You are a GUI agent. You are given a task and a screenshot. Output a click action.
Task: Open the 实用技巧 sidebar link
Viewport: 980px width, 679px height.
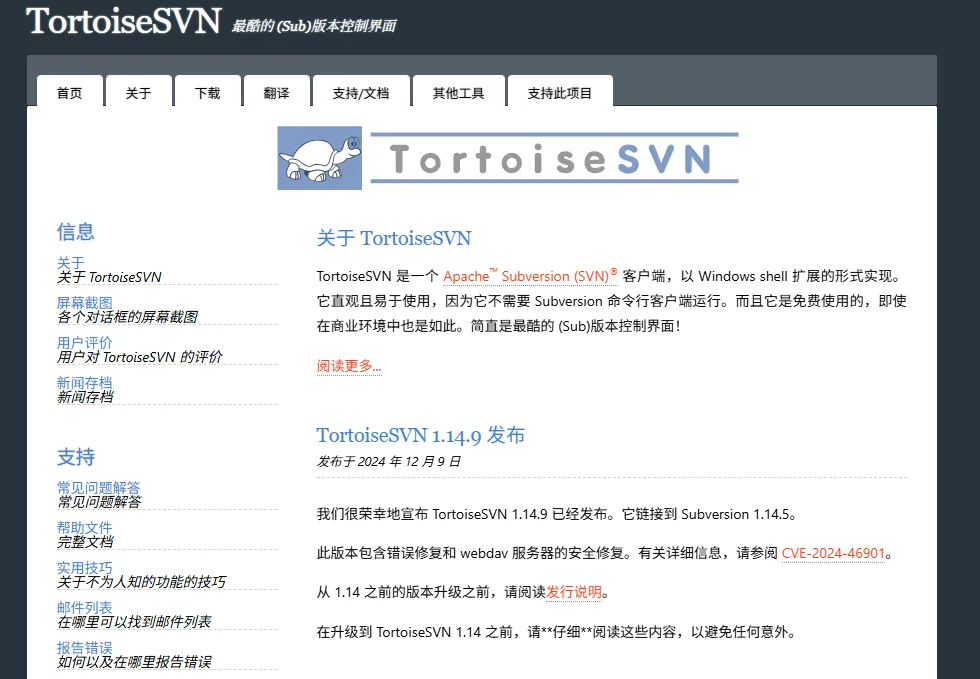(84, 568)
